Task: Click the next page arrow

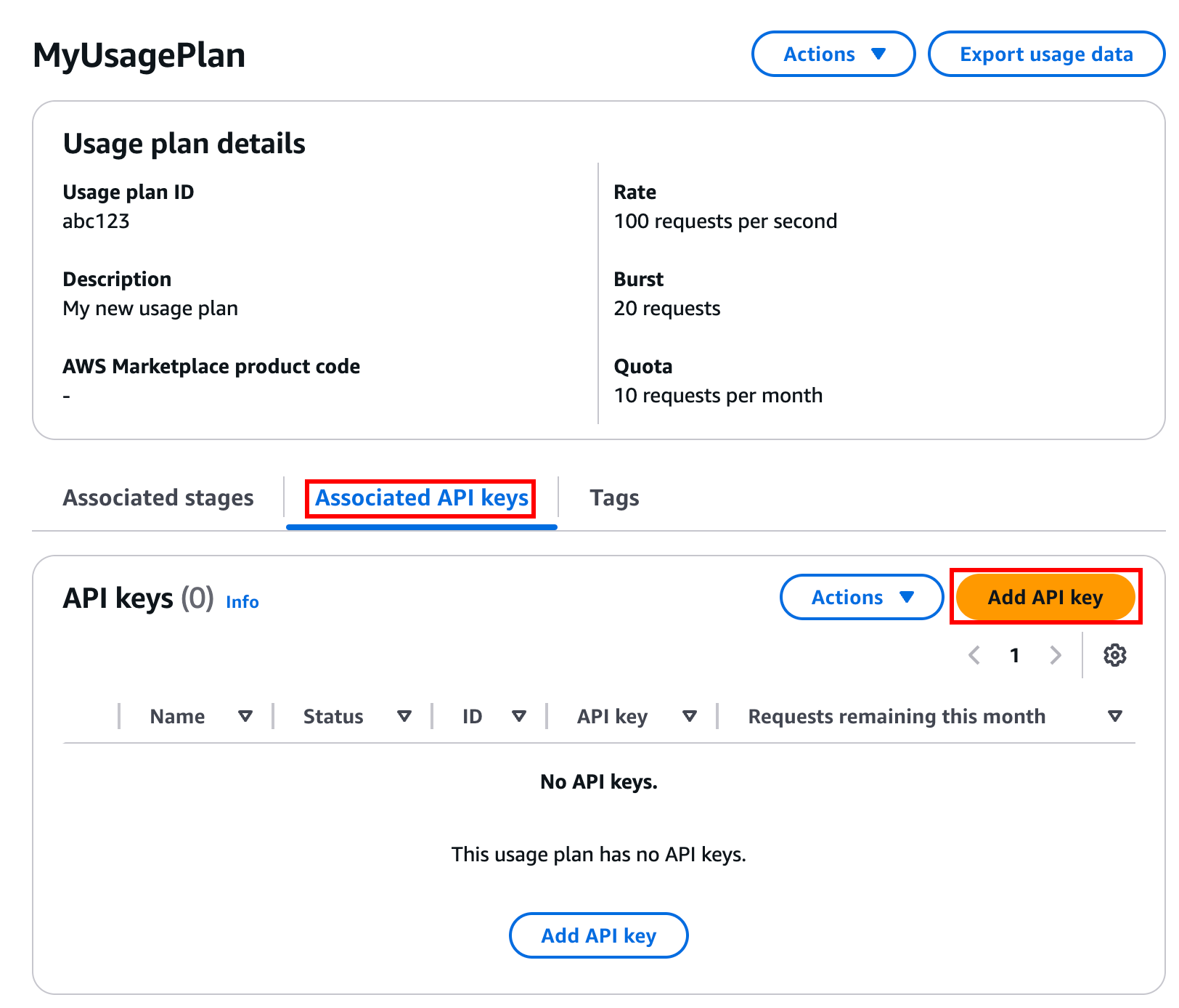Action: click(x=1056, y=655)
